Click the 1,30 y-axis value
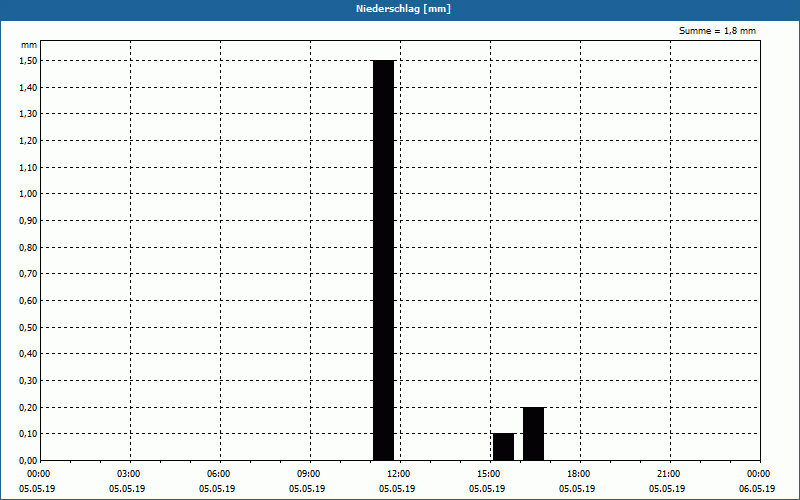This screenshot has height=500, width=800. (28, 114)
